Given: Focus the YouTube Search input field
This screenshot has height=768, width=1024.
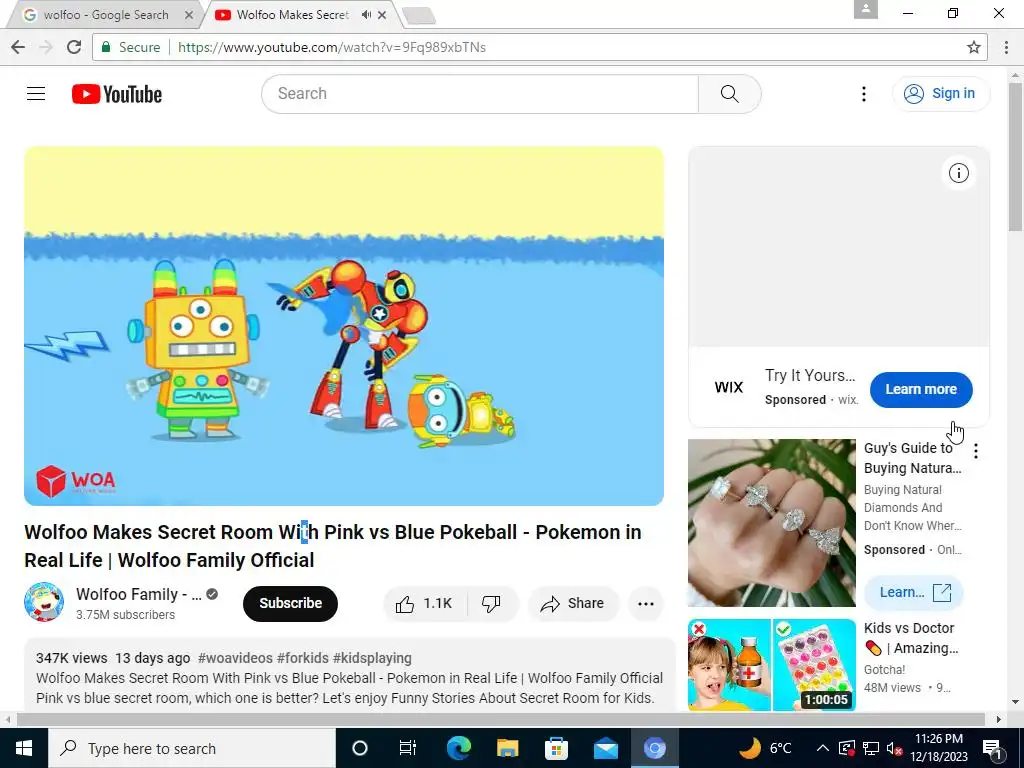Looking at the screenshot, I should 480,94.
